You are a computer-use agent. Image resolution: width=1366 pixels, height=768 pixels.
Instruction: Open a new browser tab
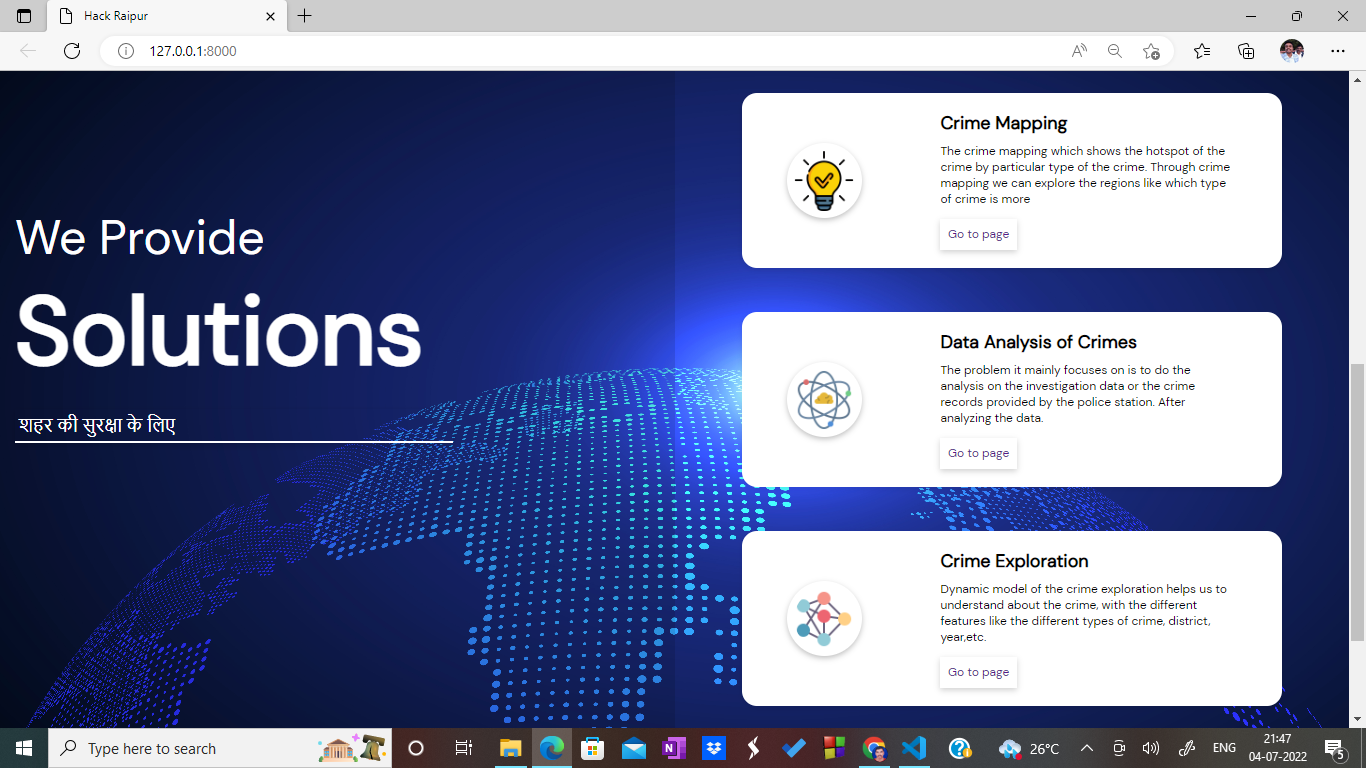305,16
